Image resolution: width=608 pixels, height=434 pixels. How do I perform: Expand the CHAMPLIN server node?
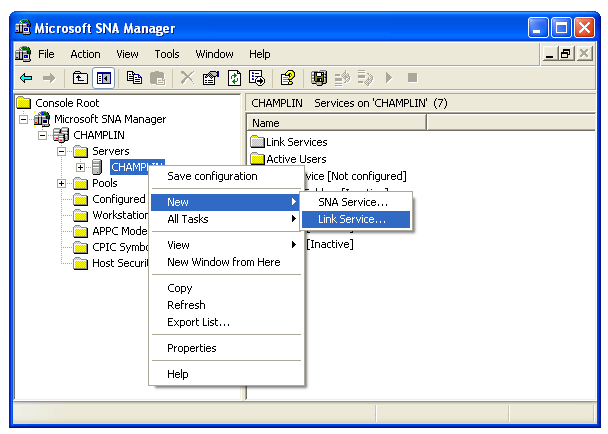(80, 168)
